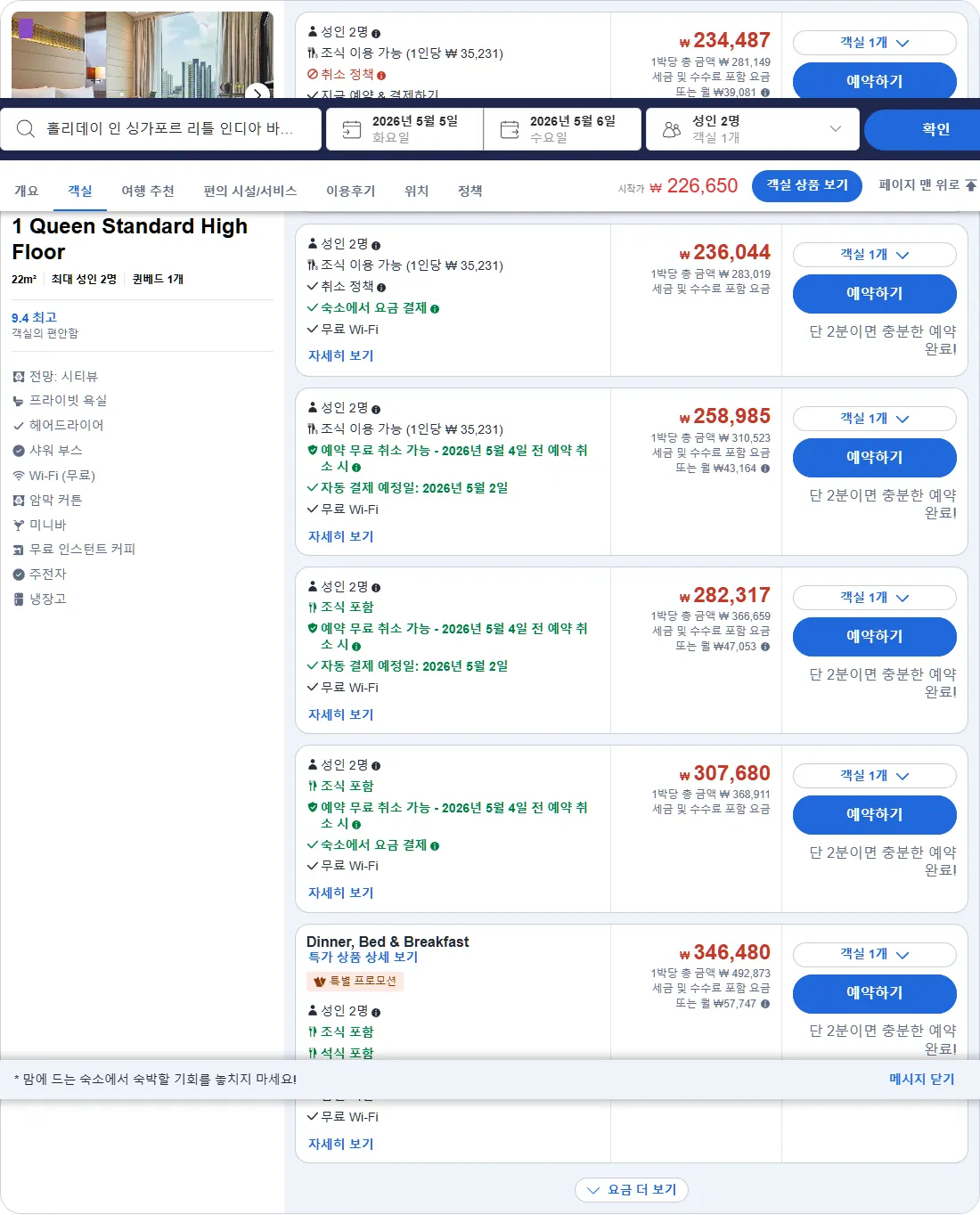This screenshot has width=980, height=1215.
Task: Click info icon beside 성인 2명 in ₩282,317 offer
Action: coord(376,588)
